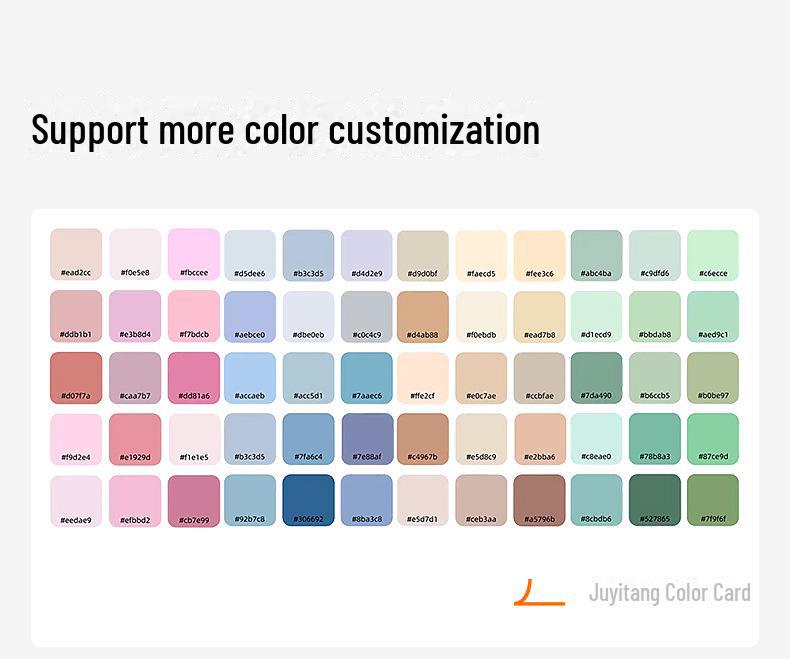Select the #306692 dark blue swatch
790x659 pixels.
point(308,500)
